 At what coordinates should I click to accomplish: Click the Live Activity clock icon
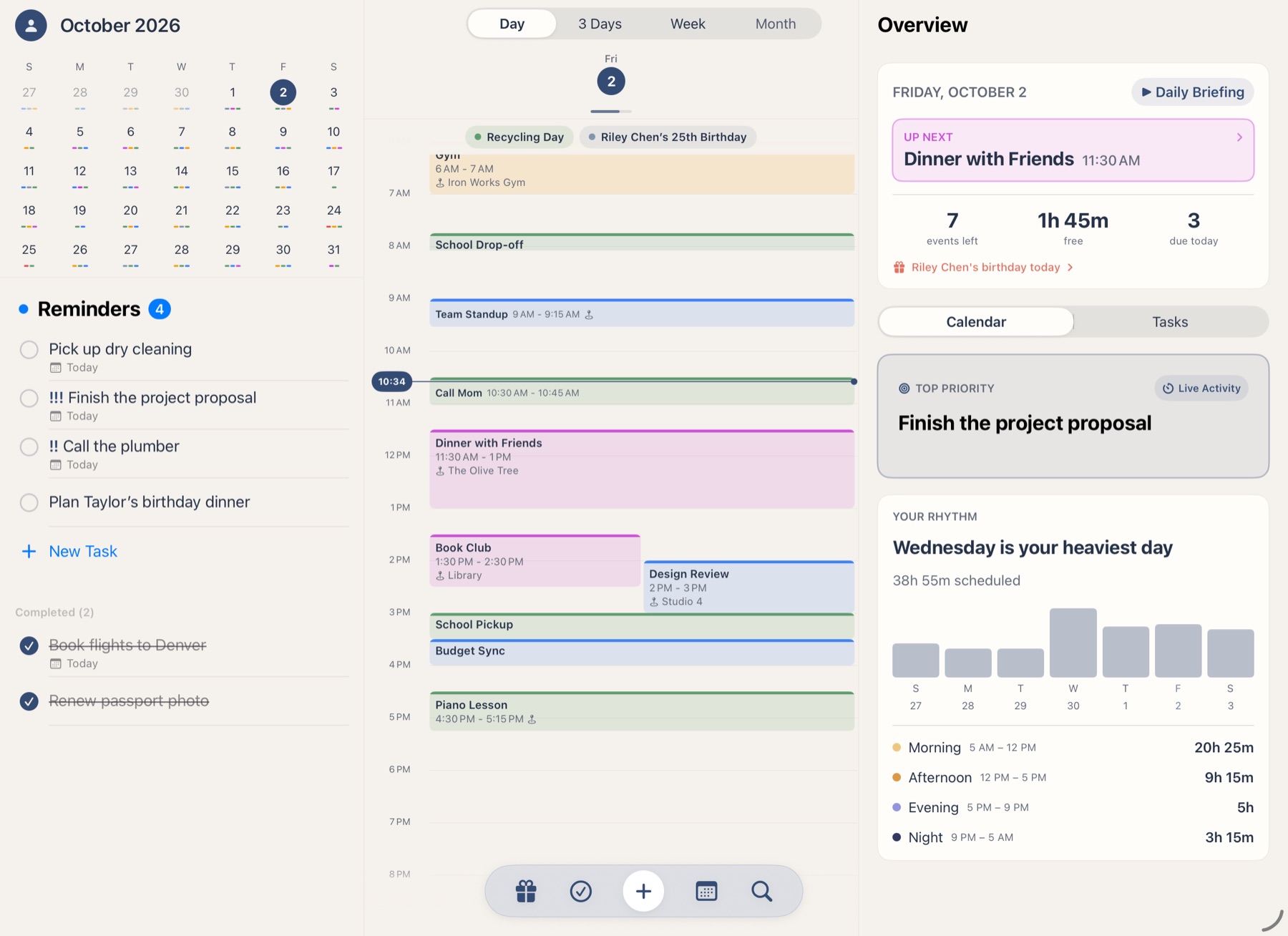(1168, 388)
